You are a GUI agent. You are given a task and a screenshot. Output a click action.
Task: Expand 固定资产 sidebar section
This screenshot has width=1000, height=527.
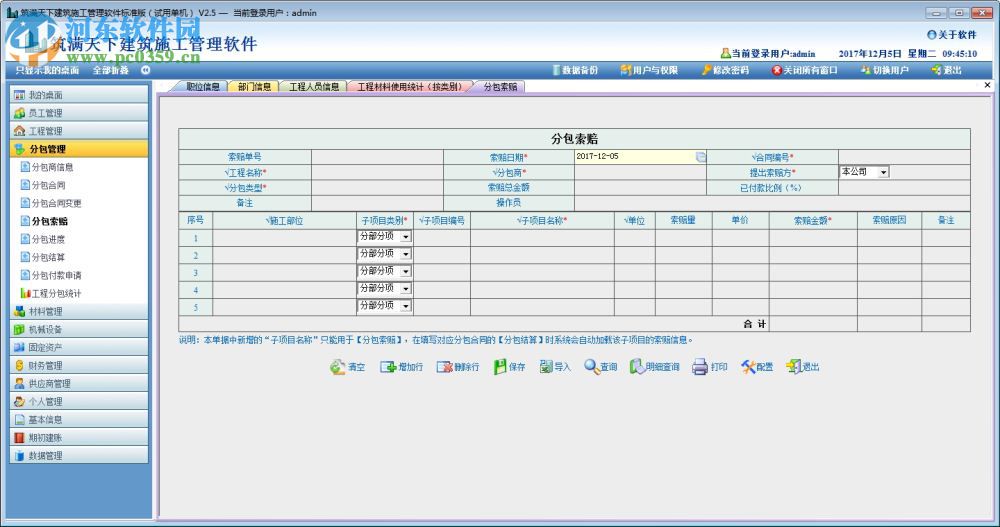tap(79, 347)
